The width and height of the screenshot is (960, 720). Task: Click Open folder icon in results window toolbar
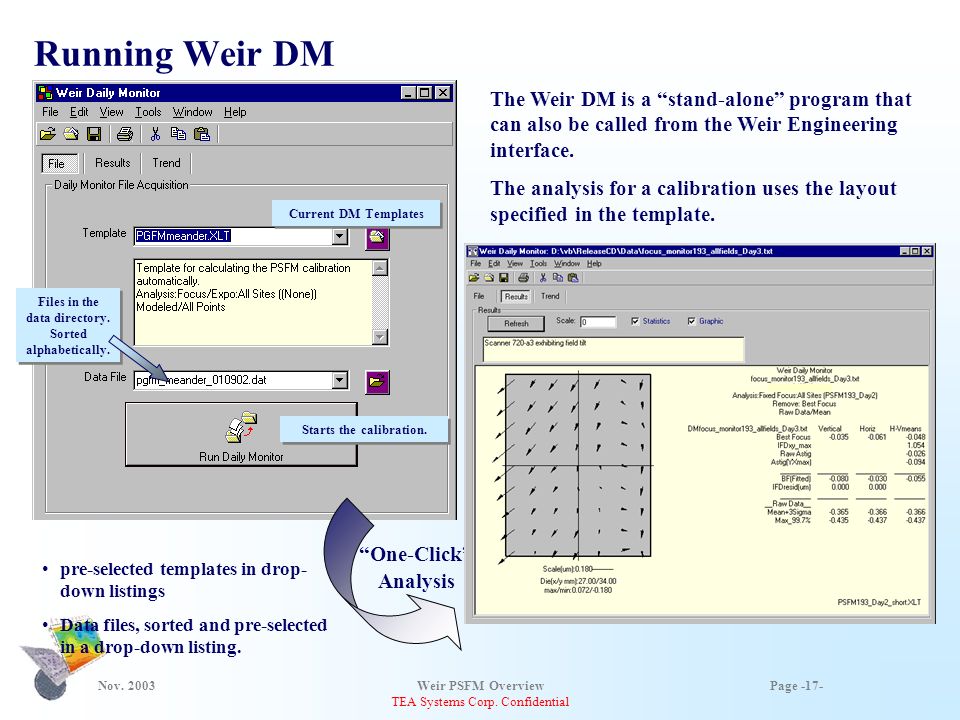[x=474, y=278]
